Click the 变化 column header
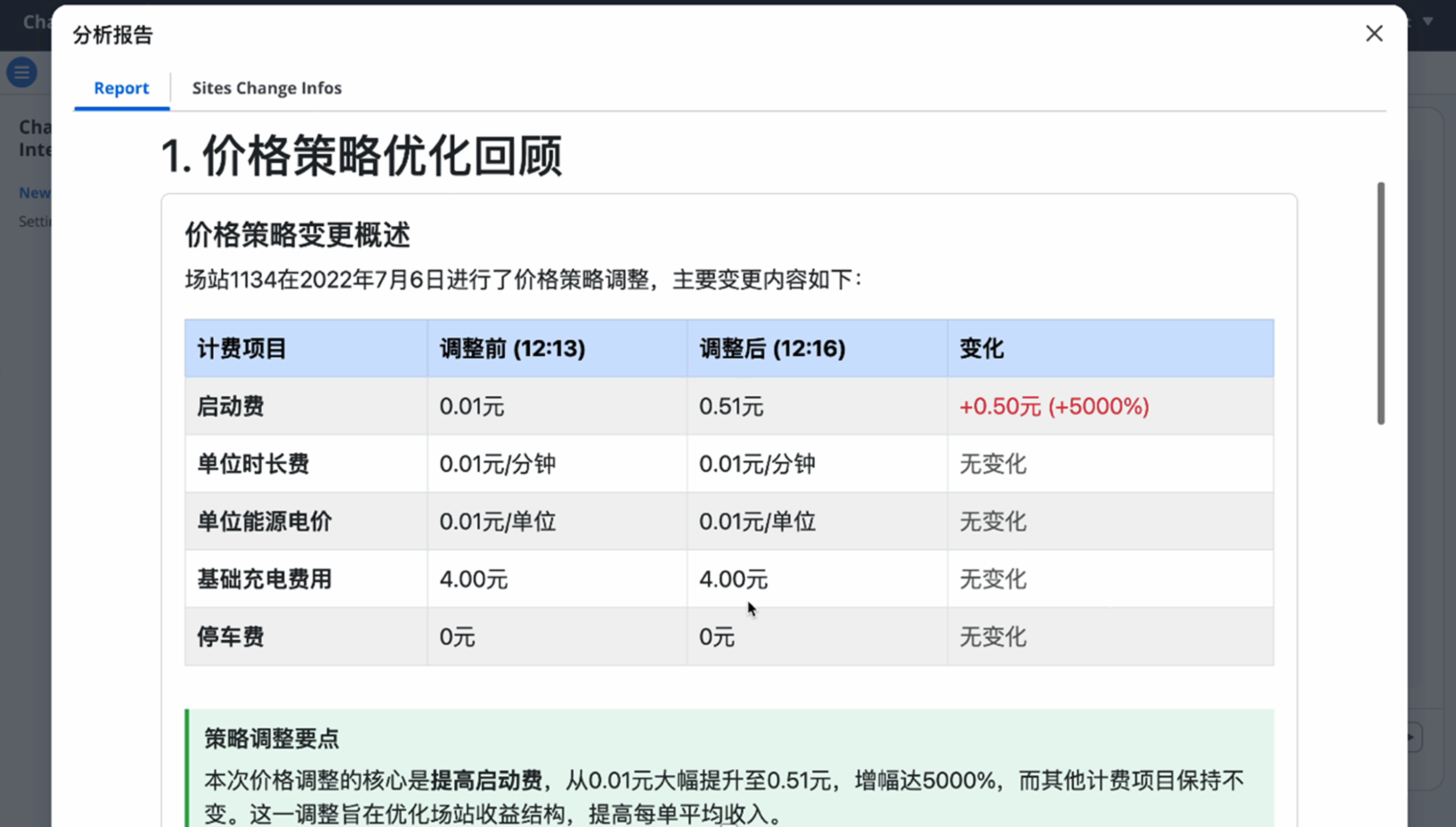This screenshot has height=827, width=1456. coord(982,349)
